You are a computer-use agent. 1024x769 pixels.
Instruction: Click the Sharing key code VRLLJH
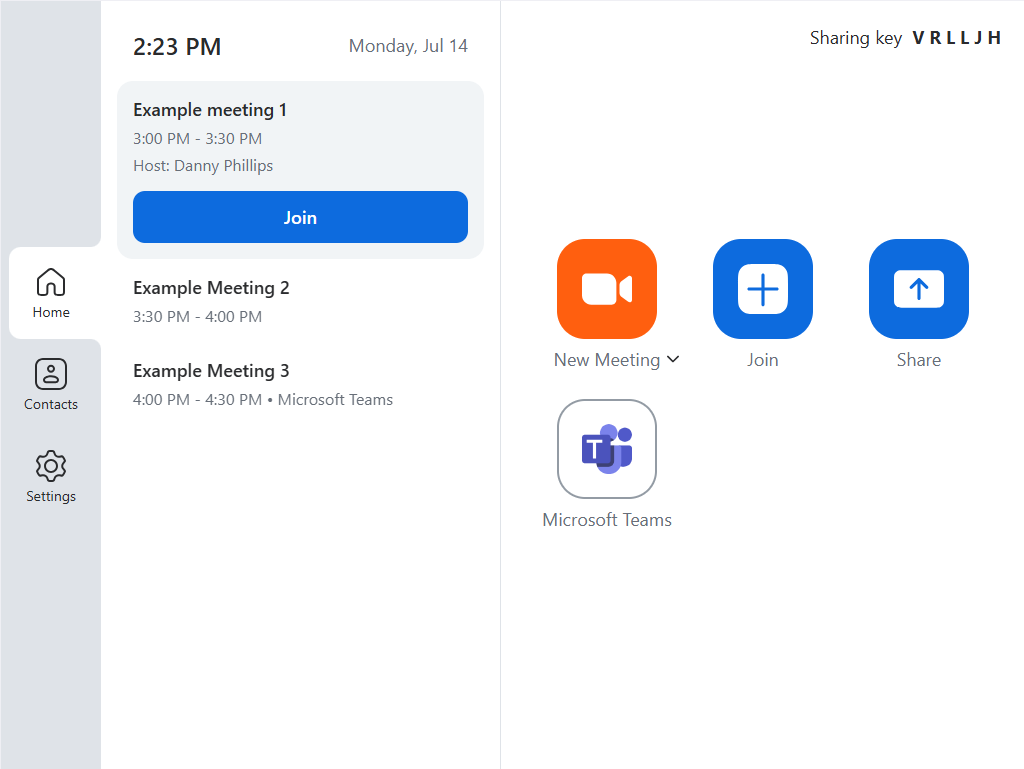coord(956,38)
